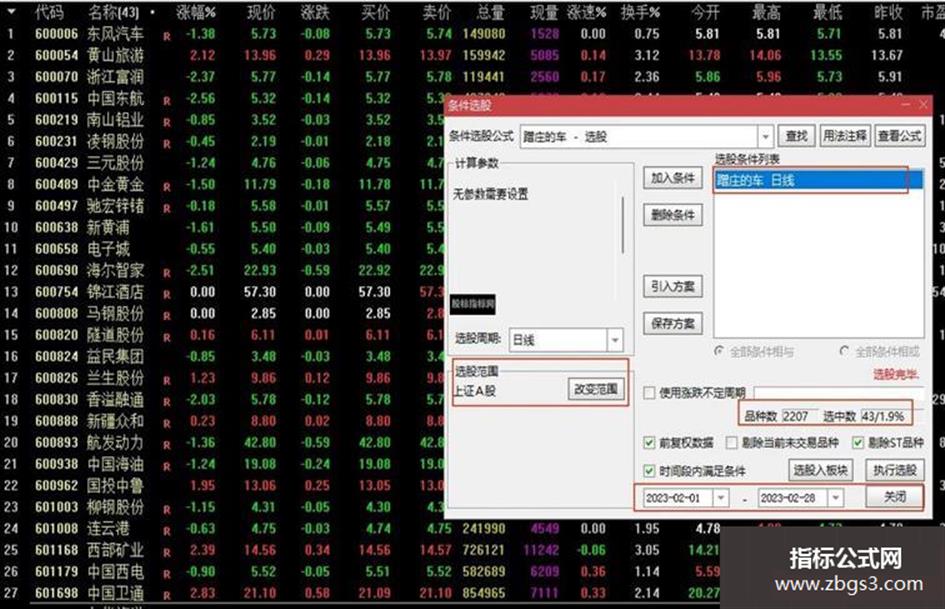Select 全部条件相与 radio button
Image resolution: width=945 pixels, height=609 pixels.
coord(718,351)
